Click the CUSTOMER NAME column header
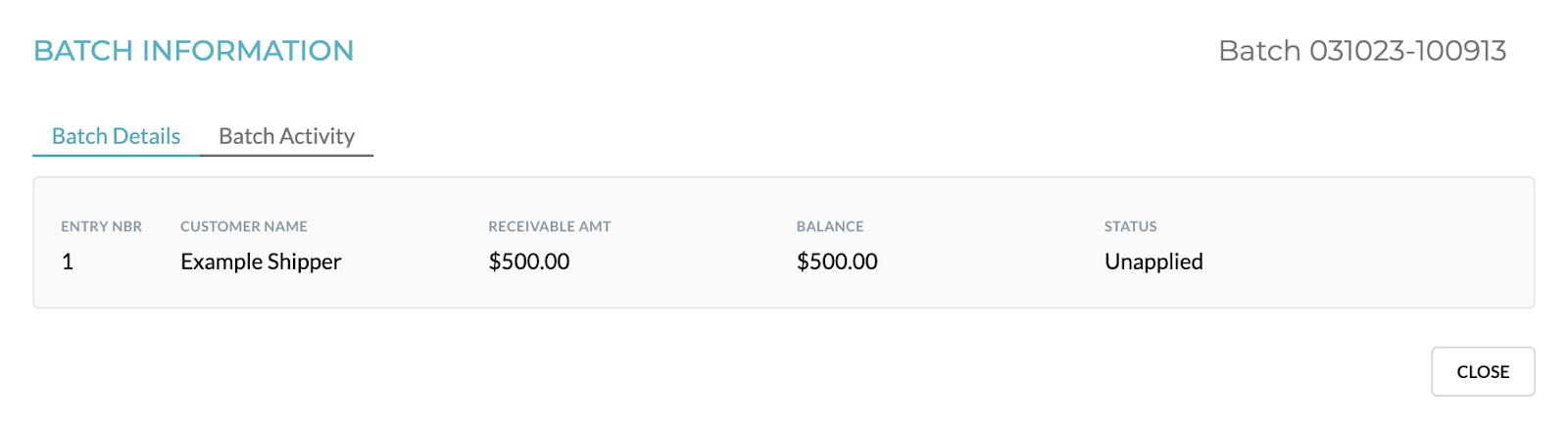Image resolution: width=1568 pixels, height=428 pixels. pos(244,226)
